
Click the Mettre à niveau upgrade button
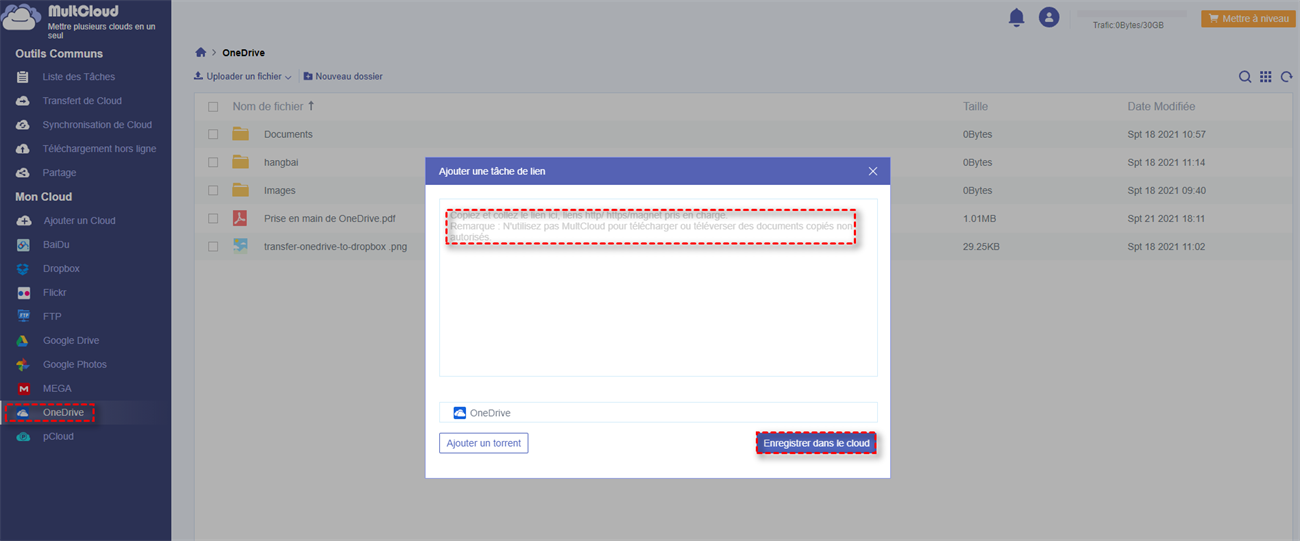tap(1248, 18)
